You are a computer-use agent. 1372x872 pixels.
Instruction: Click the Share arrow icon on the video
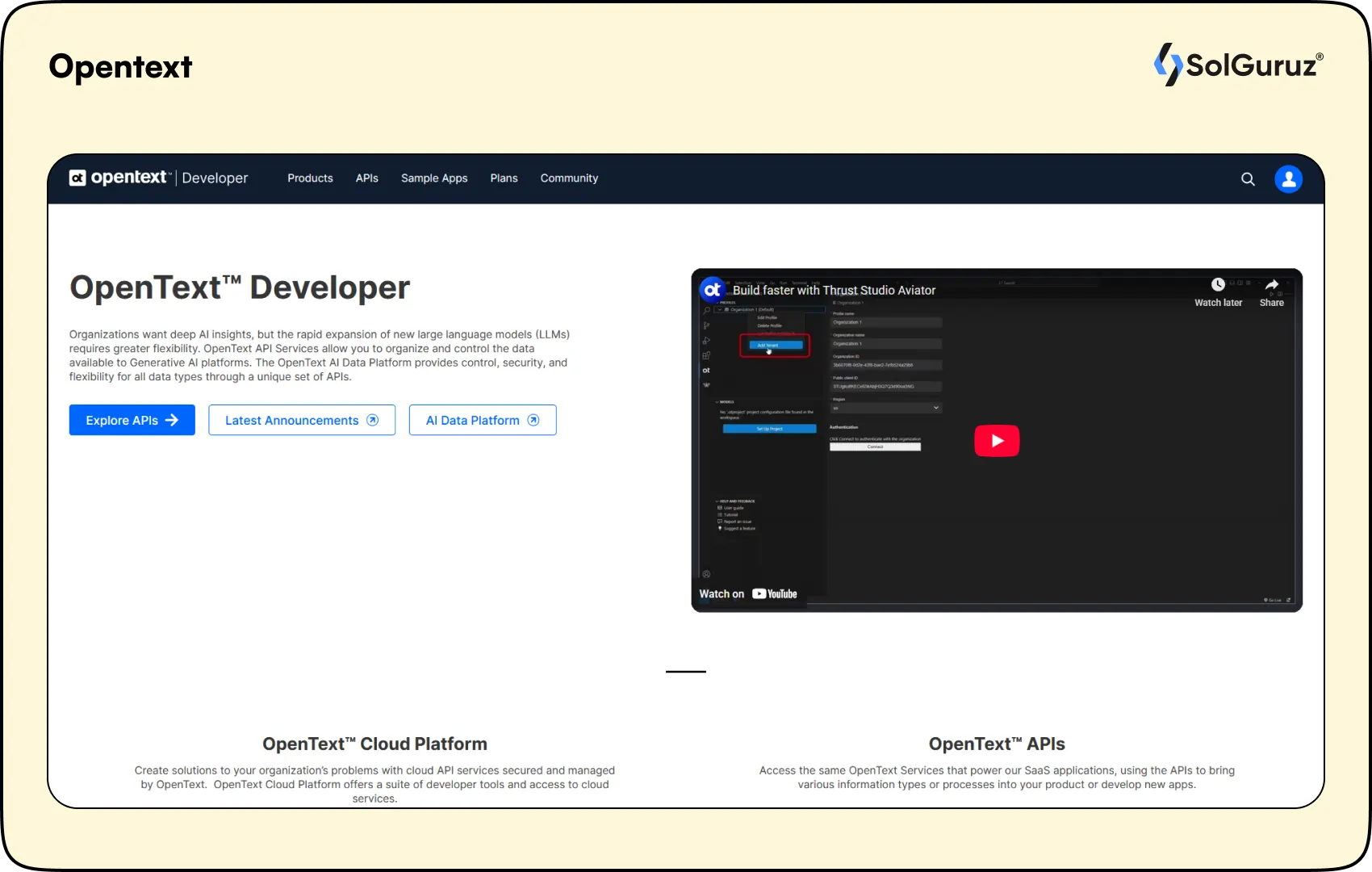(1272, 285)
